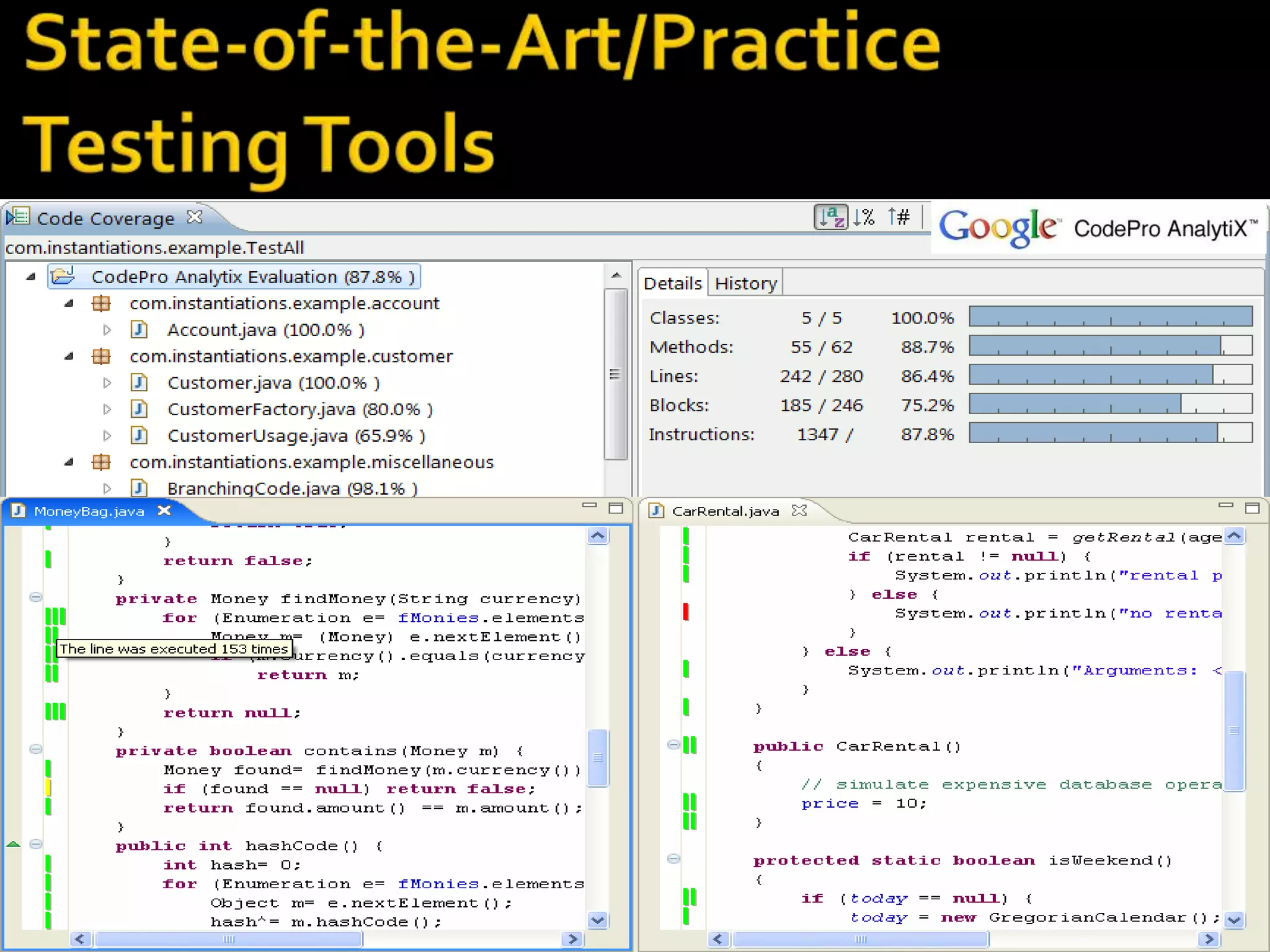
Task: Expand the CustomerFactory.java tree node
Action: click(x=107, y=410)
